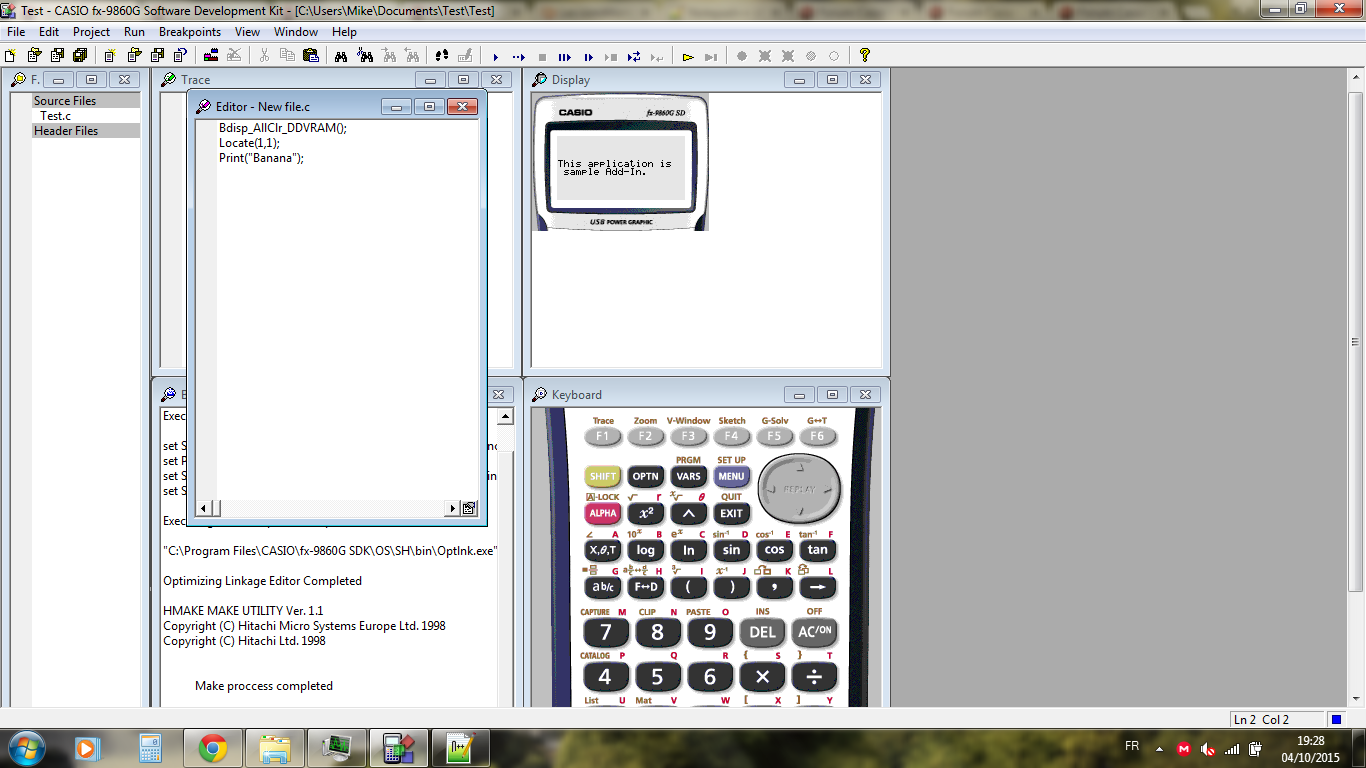Click the Bdisp_AllClr_DDVRAM(); code line
Screen dimensions: 1366x768
click(283, 128)
